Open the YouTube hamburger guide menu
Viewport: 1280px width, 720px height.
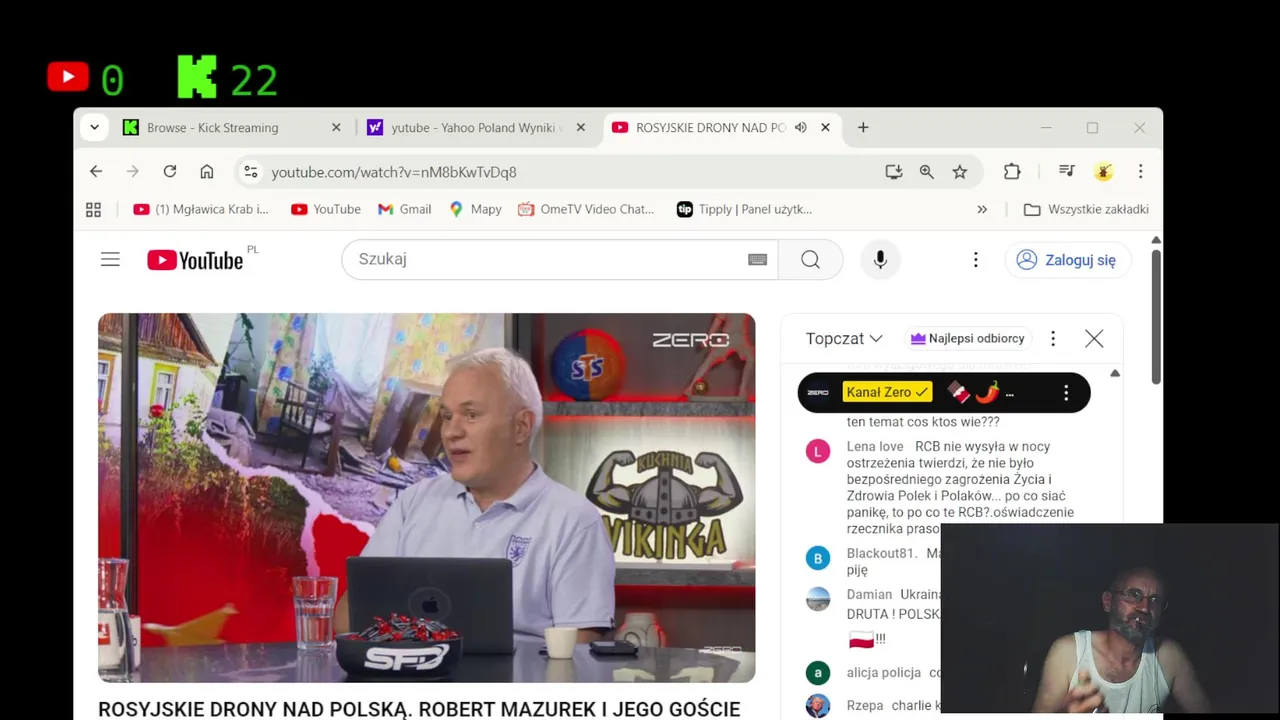110,260
